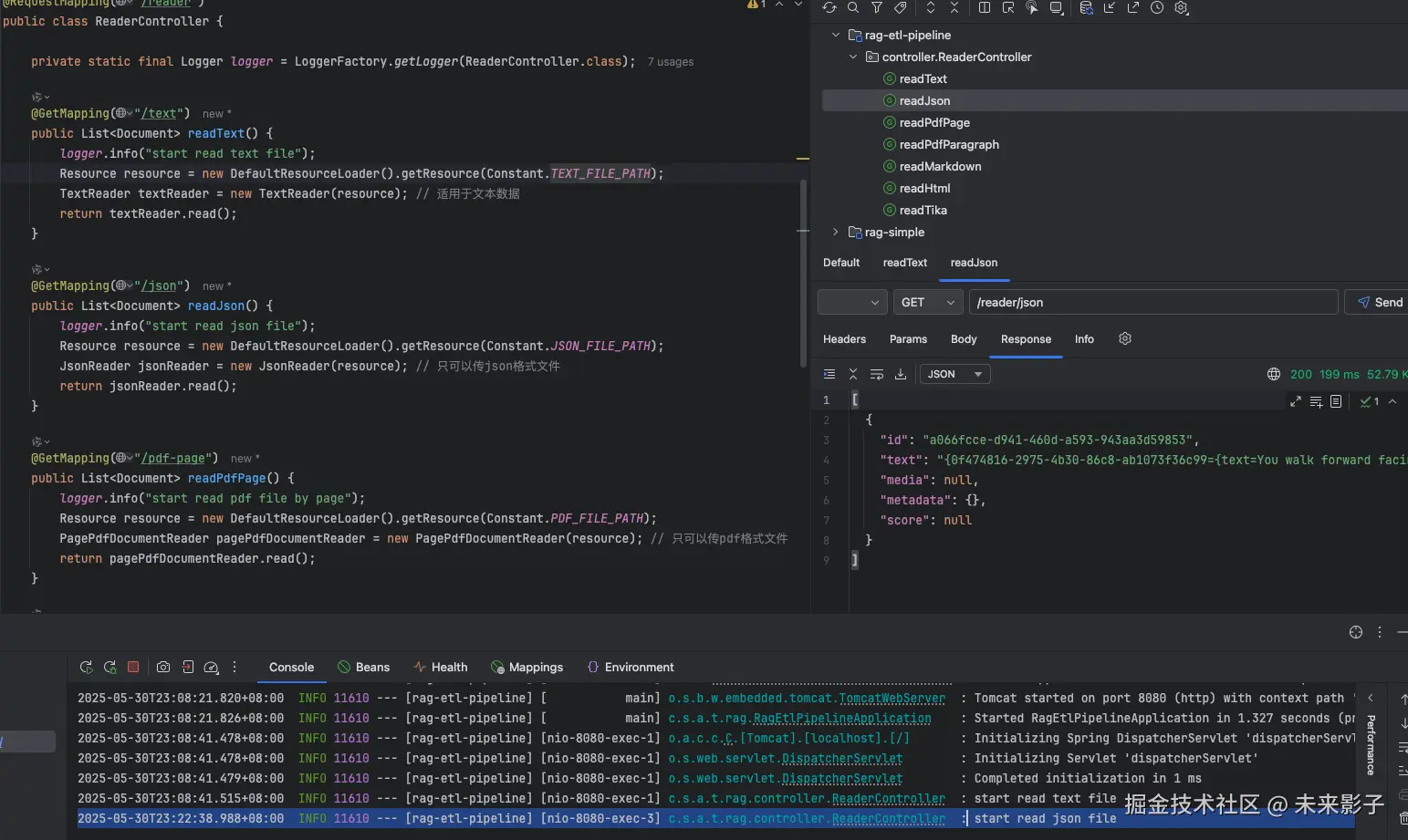Open request settings gear next to Info

tap(1125, 339)
